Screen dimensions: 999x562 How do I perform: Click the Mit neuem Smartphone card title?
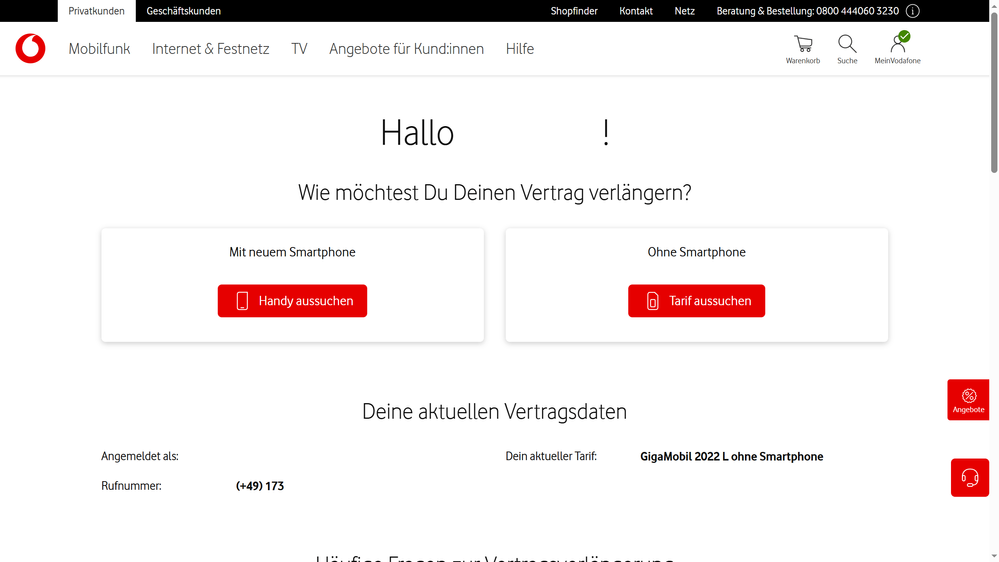(x=292, y=252)
